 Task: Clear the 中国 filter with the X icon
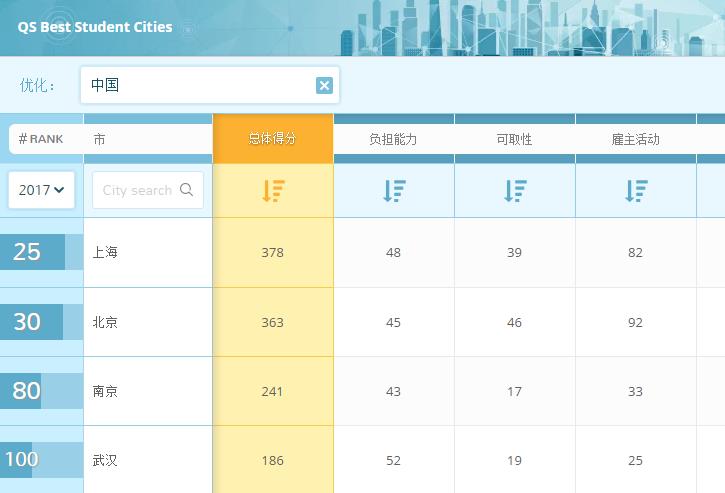(x=324, y=86)
